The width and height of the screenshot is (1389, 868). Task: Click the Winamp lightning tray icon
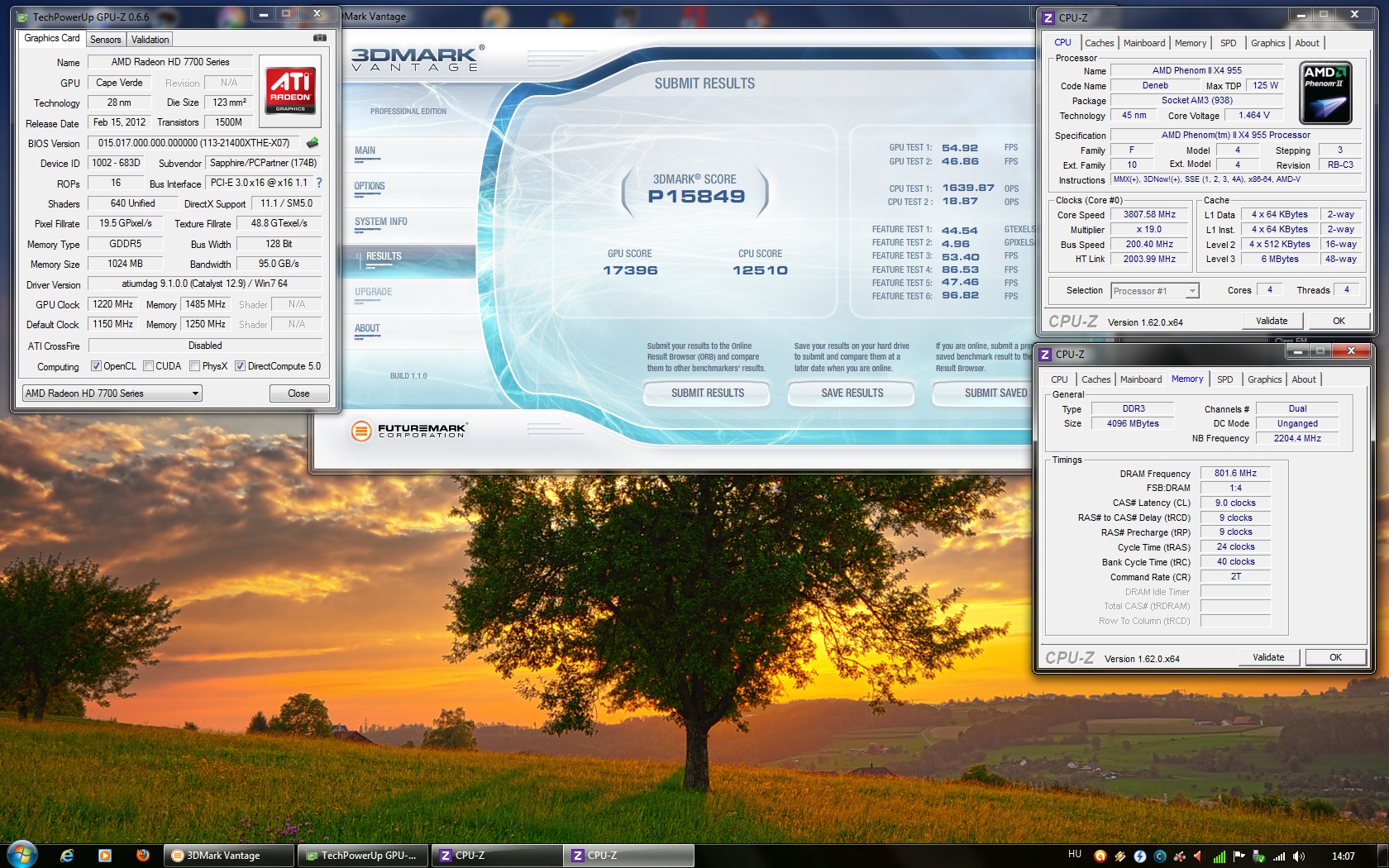(1120, 856)
